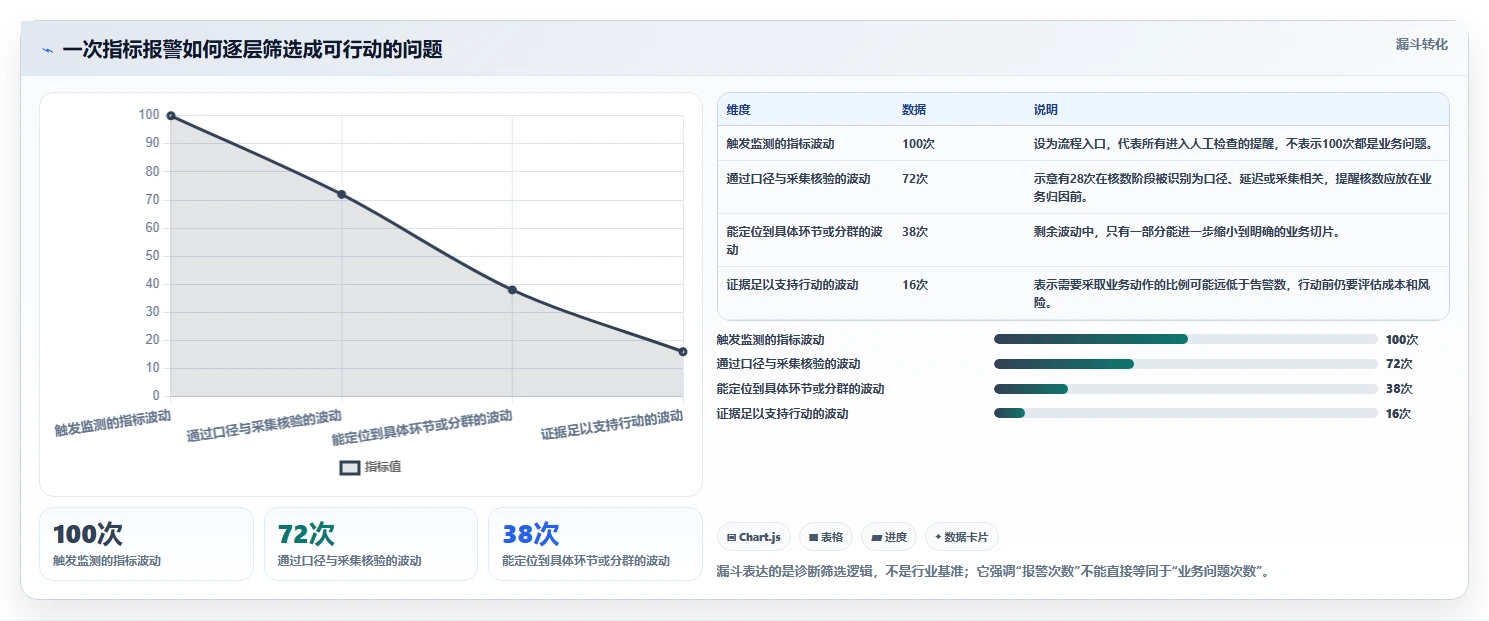
Task: Click the chart data point at 38
Action: [512, 290]
